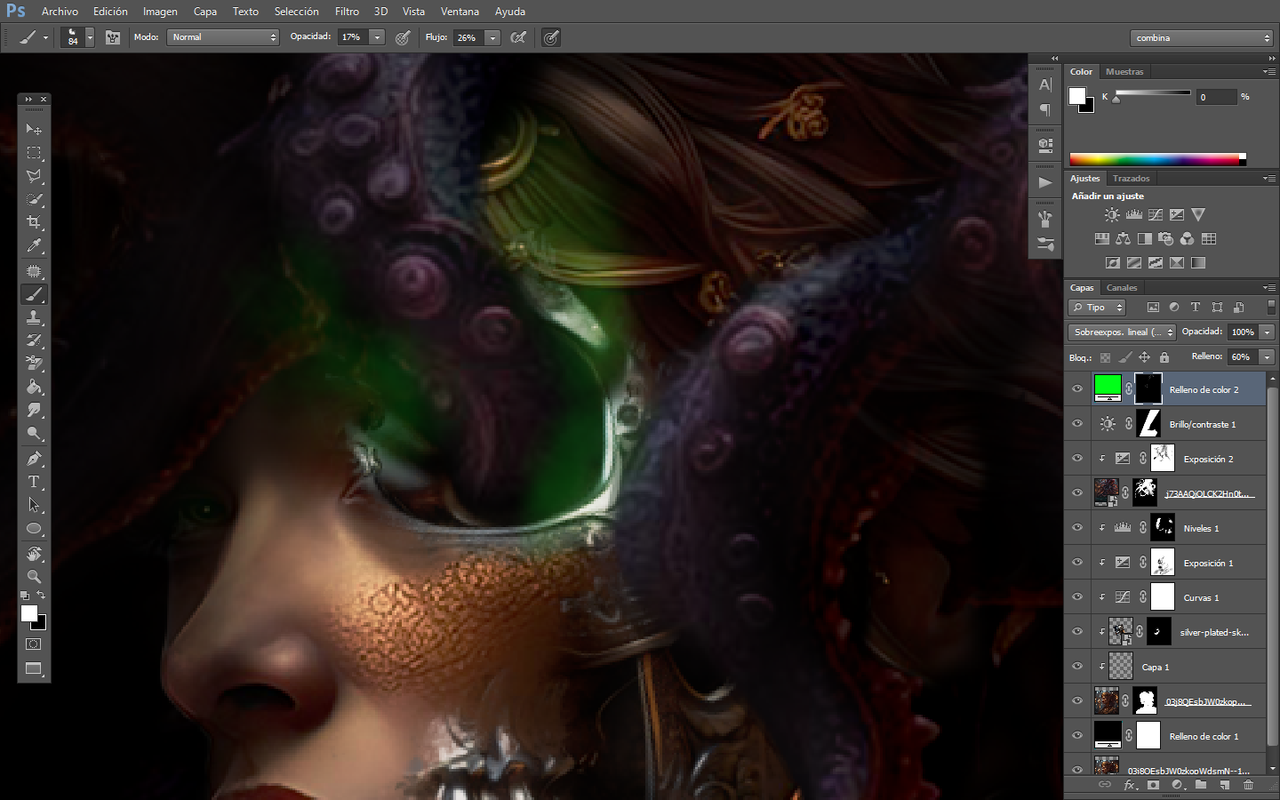1280x800 pixels.
Task: Toggle airbrush mode in options bar
Action: pyautogui.click(x=518, y=37)
